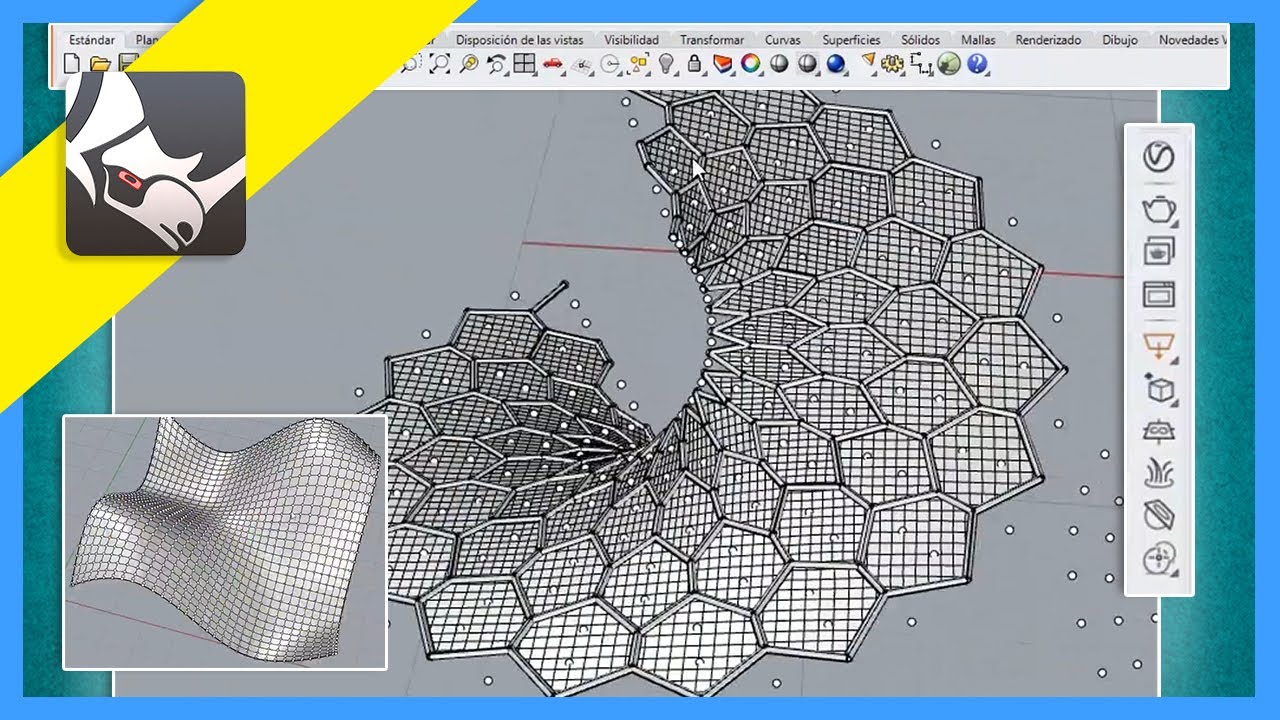Click V-Ray interactive render teapot-window icon
This screenshot has height=720, width=1280.
(x=1158, y=251)
